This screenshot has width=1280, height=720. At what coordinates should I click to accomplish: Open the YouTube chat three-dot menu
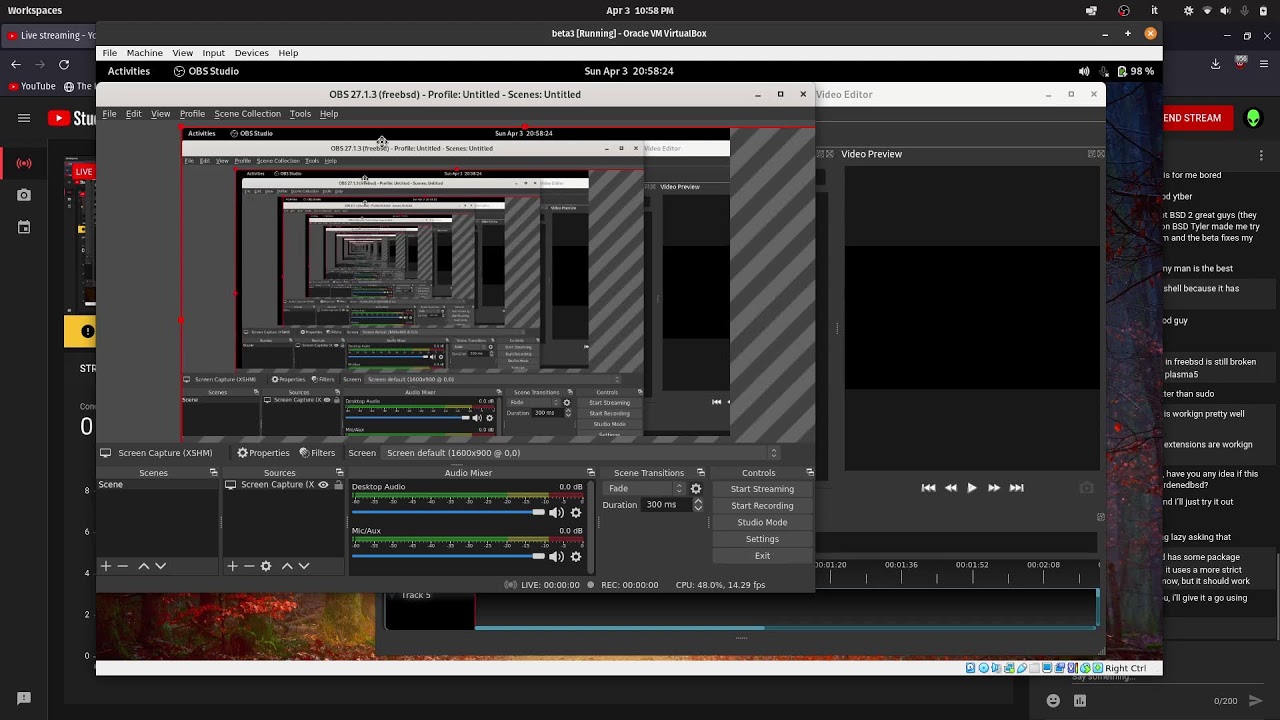point(1261,156)
